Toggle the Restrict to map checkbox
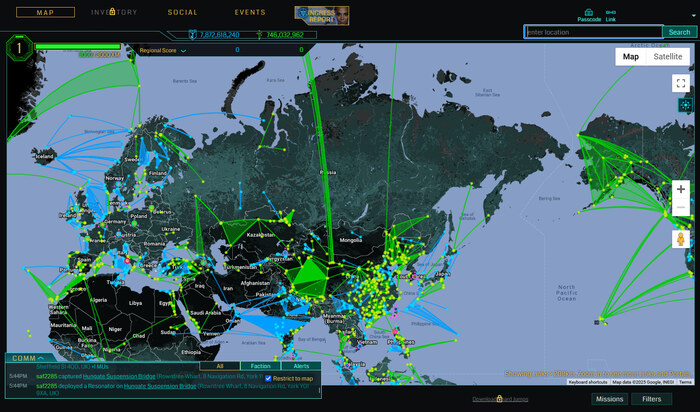Image resolution: width=700 pixels, height=412 pixels. [x=268, y=378]
